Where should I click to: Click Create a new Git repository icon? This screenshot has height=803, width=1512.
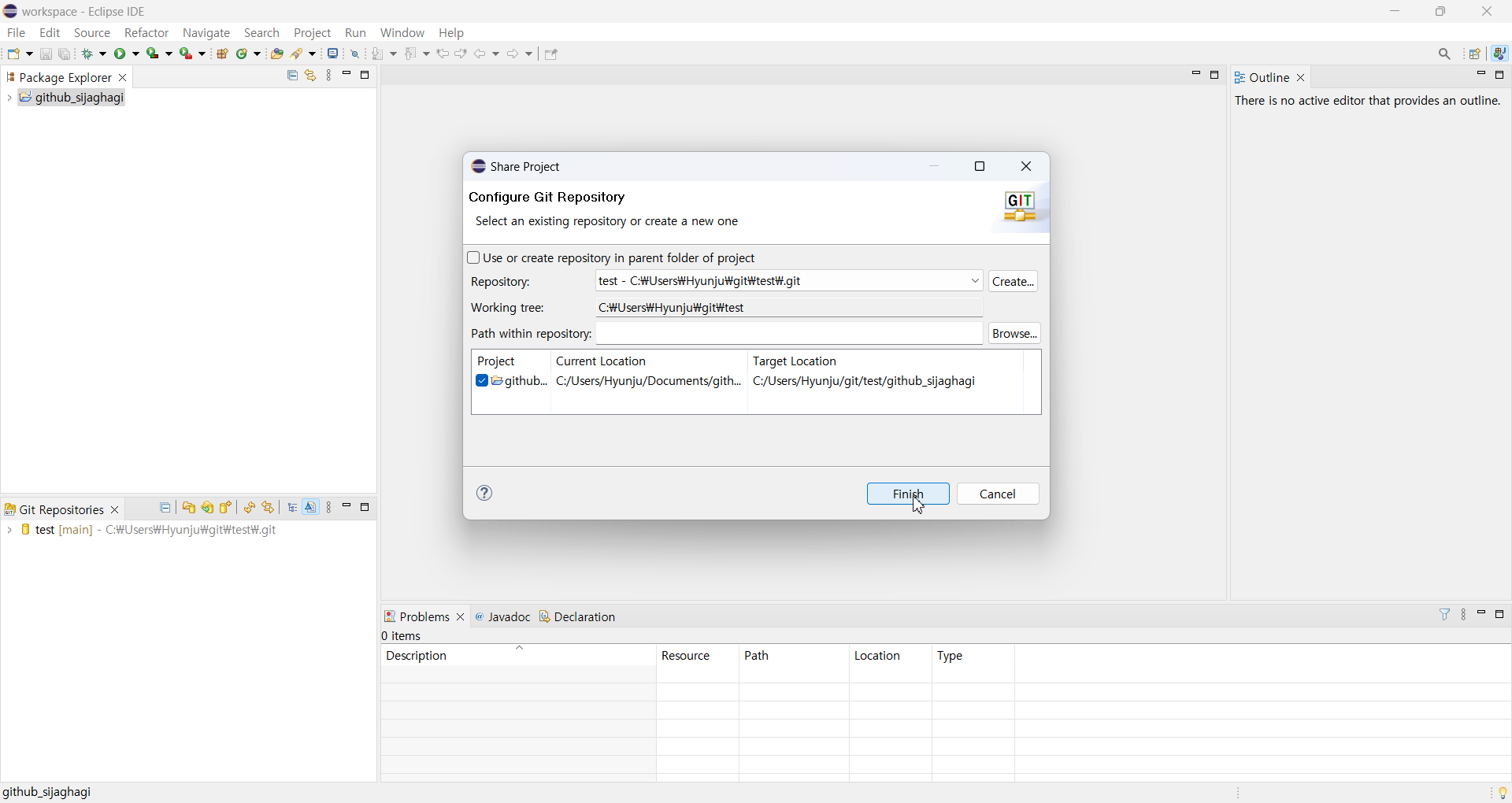(227, 508)
